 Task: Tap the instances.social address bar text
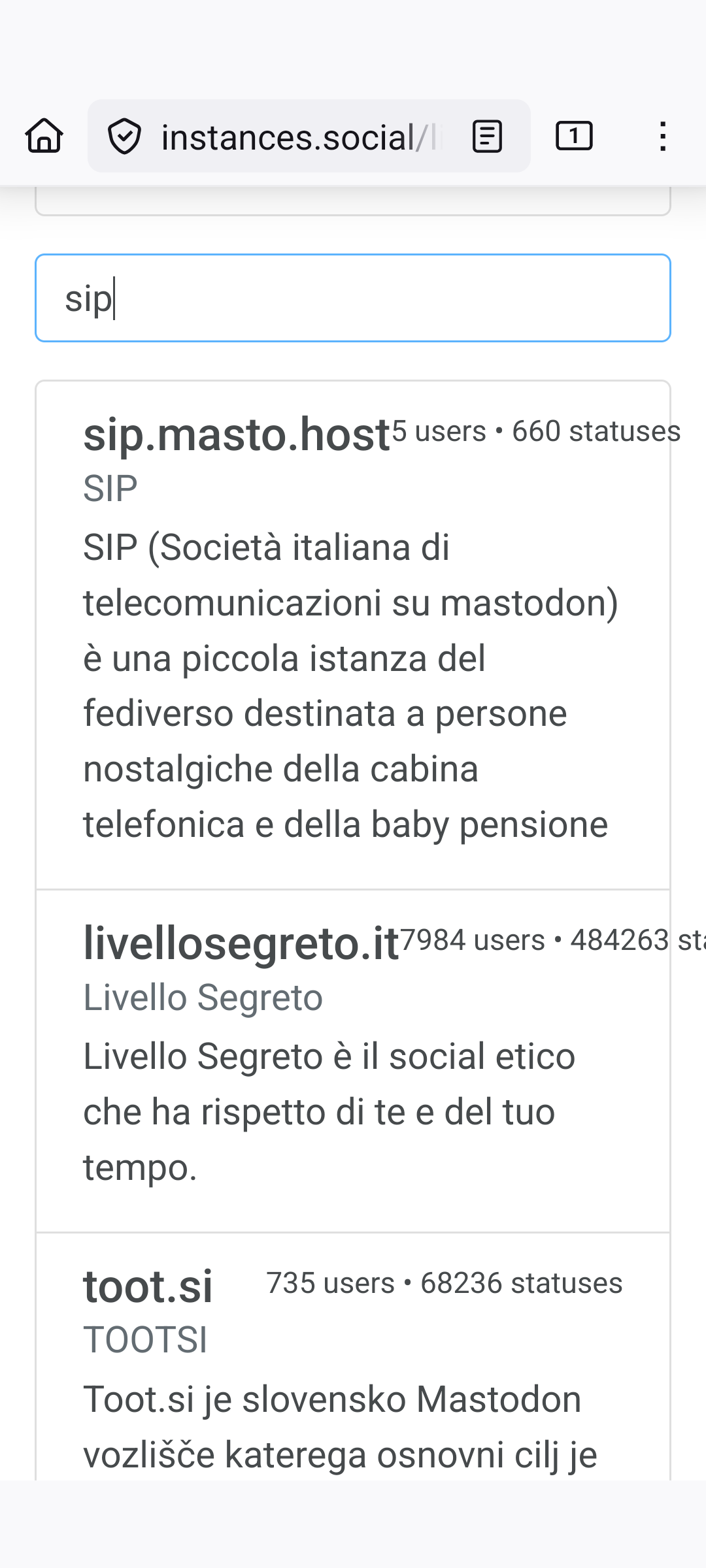pyautogui.click(x=294, y=137)
